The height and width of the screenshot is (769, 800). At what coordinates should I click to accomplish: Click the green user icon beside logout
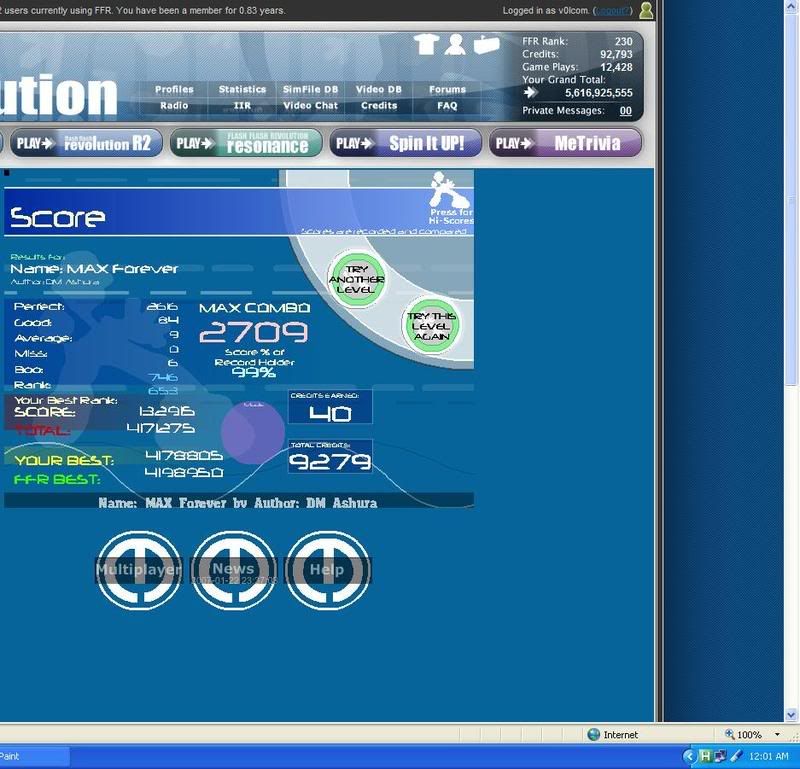[646, 10]
